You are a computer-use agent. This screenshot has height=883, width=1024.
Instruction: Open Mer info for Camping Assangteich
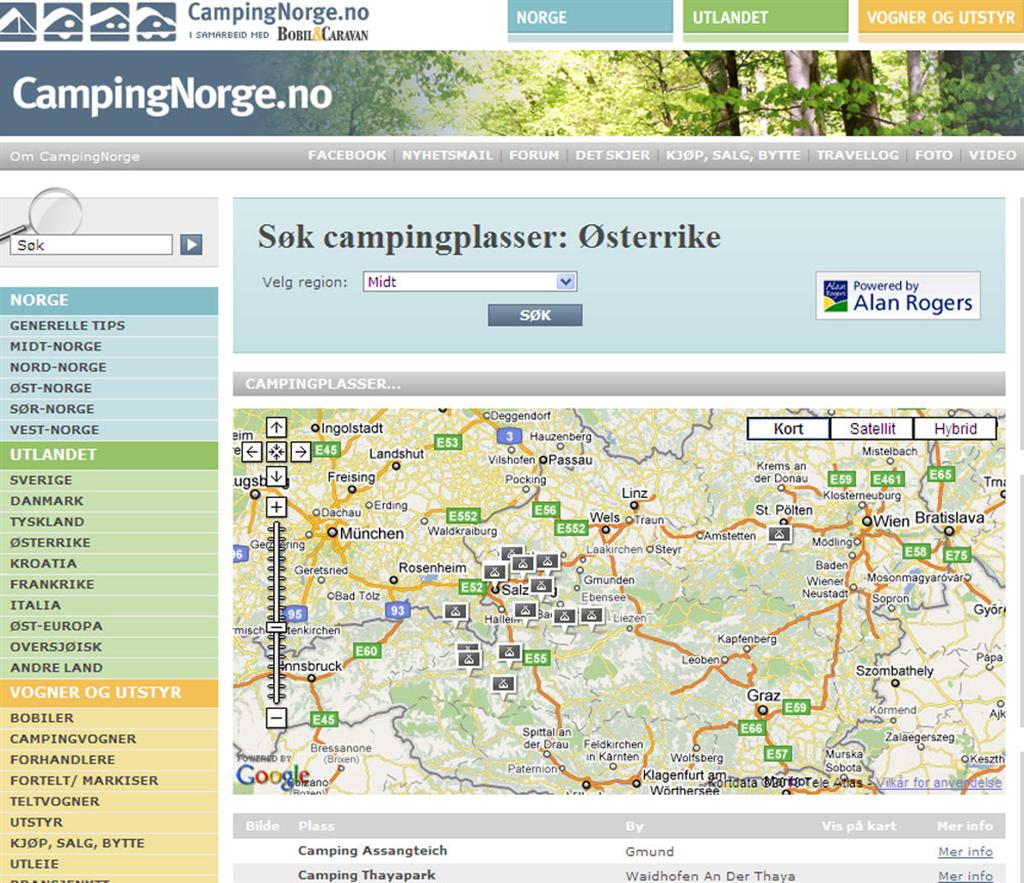point(965,851)
